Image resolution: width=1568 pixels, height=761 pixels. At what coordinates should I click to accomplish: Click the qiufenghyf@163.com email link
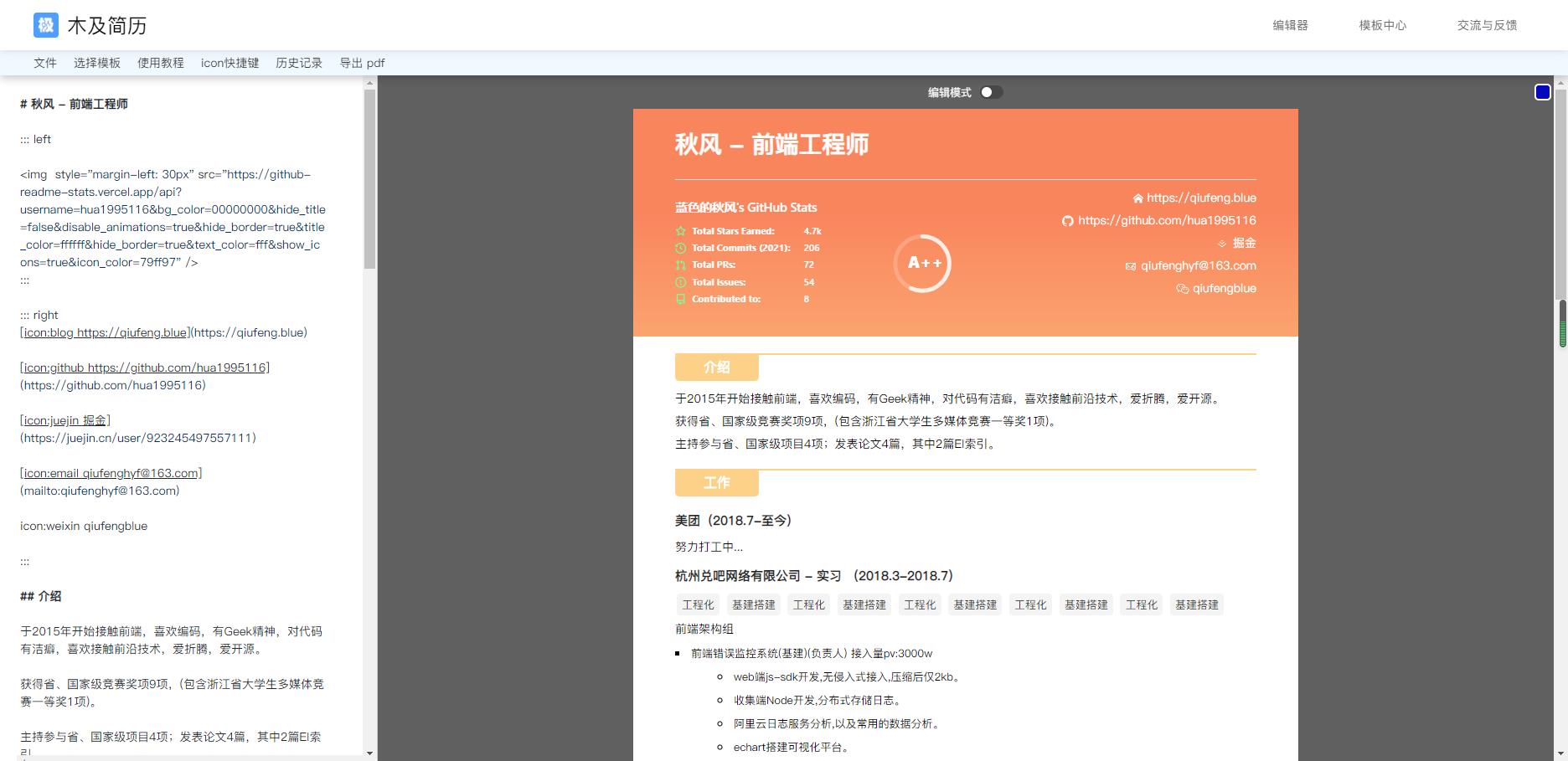1198,265
